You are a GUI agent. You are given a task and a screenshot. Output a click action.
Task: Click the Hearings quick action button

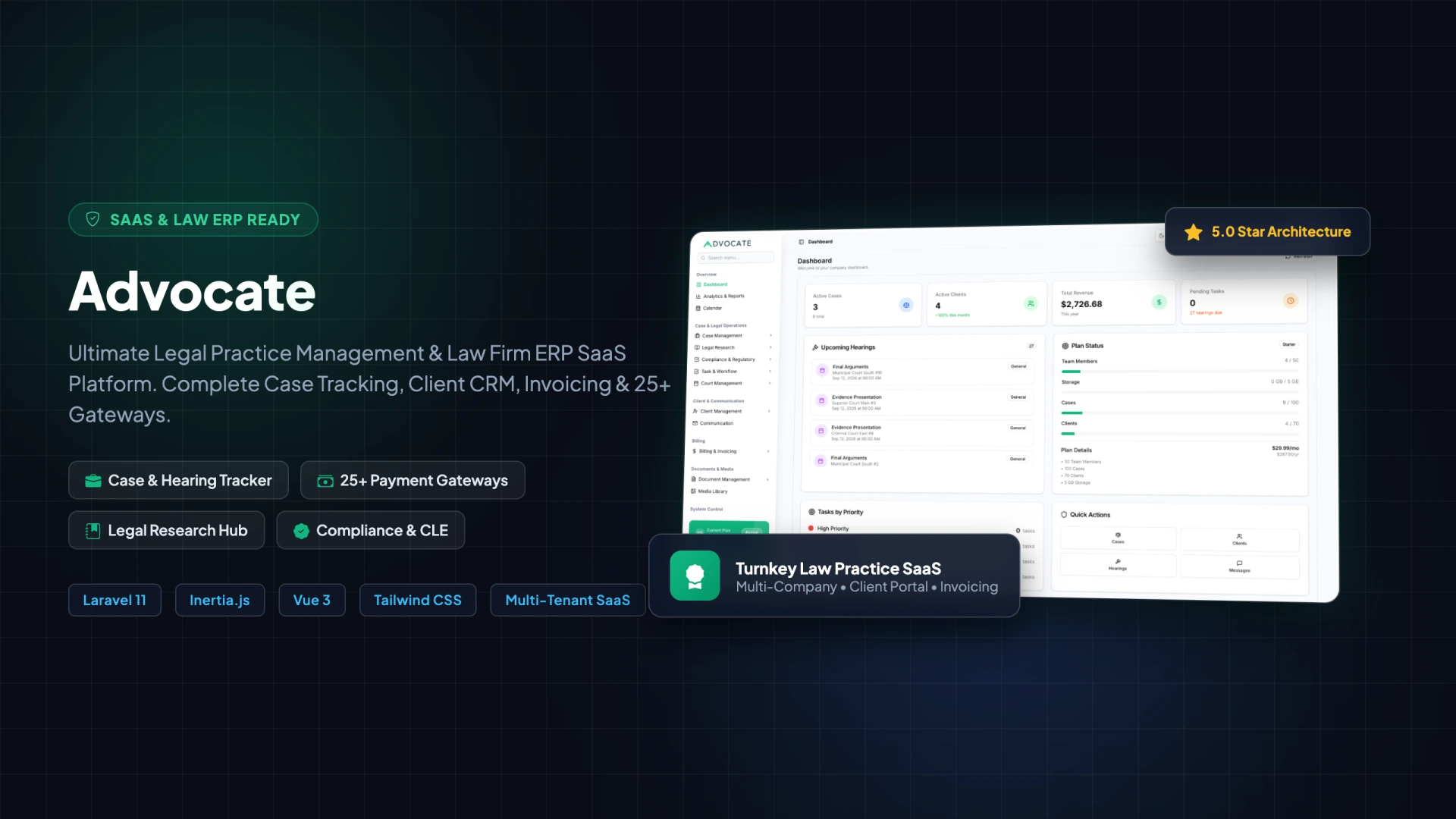point(1118,565)
